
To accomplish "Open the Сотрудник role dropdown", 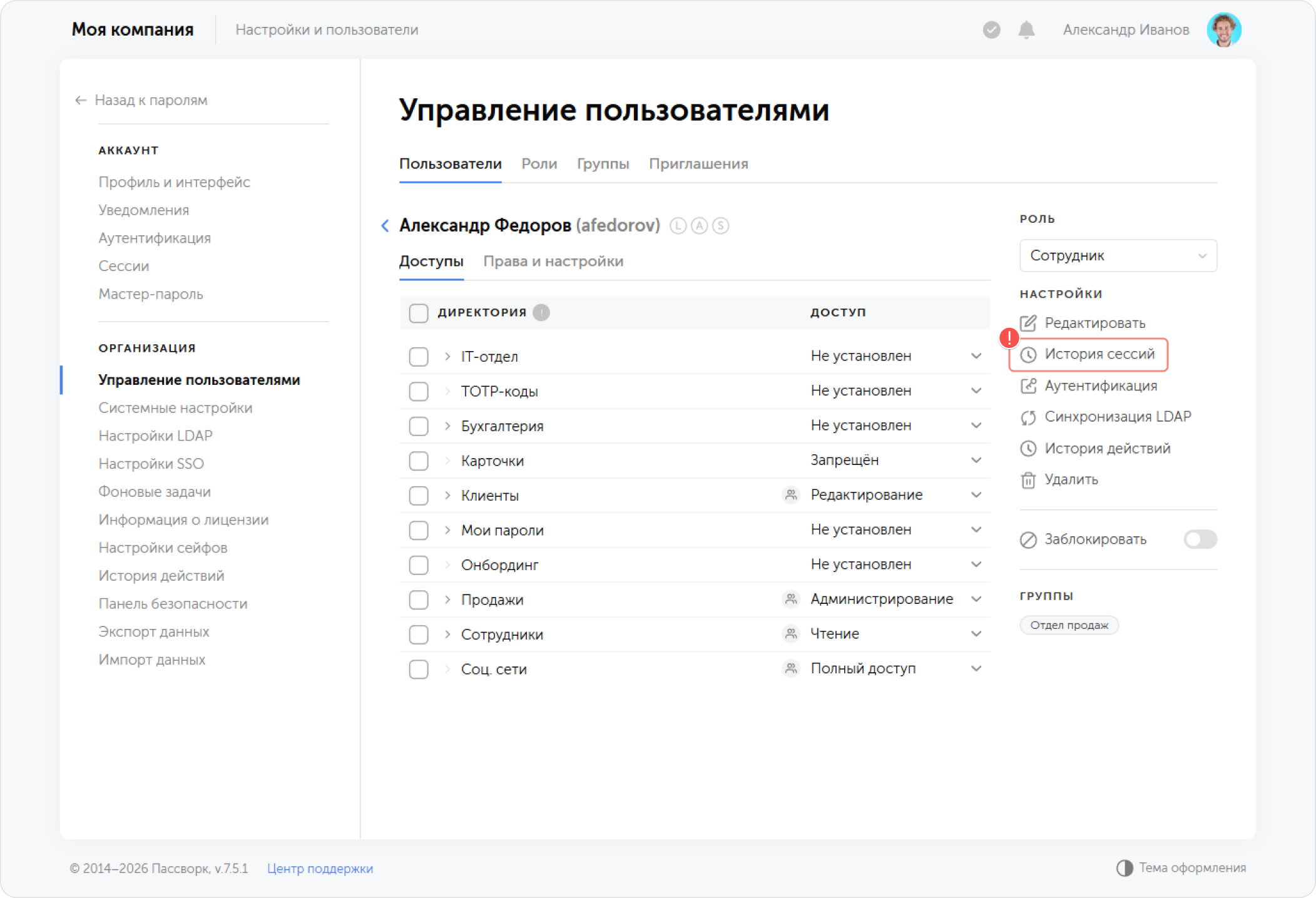I will (x=1118, y=255).
